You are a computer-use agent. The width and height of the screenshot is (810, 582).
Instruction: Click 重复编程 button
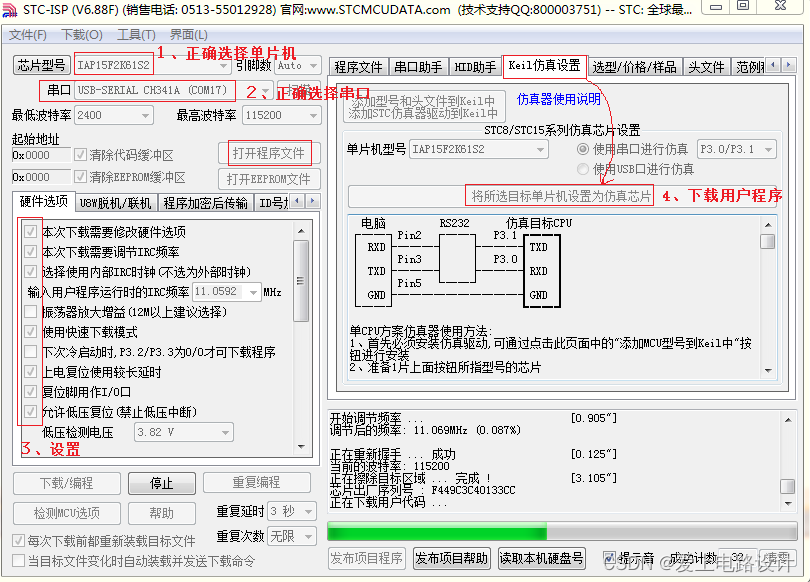point(257,483)
